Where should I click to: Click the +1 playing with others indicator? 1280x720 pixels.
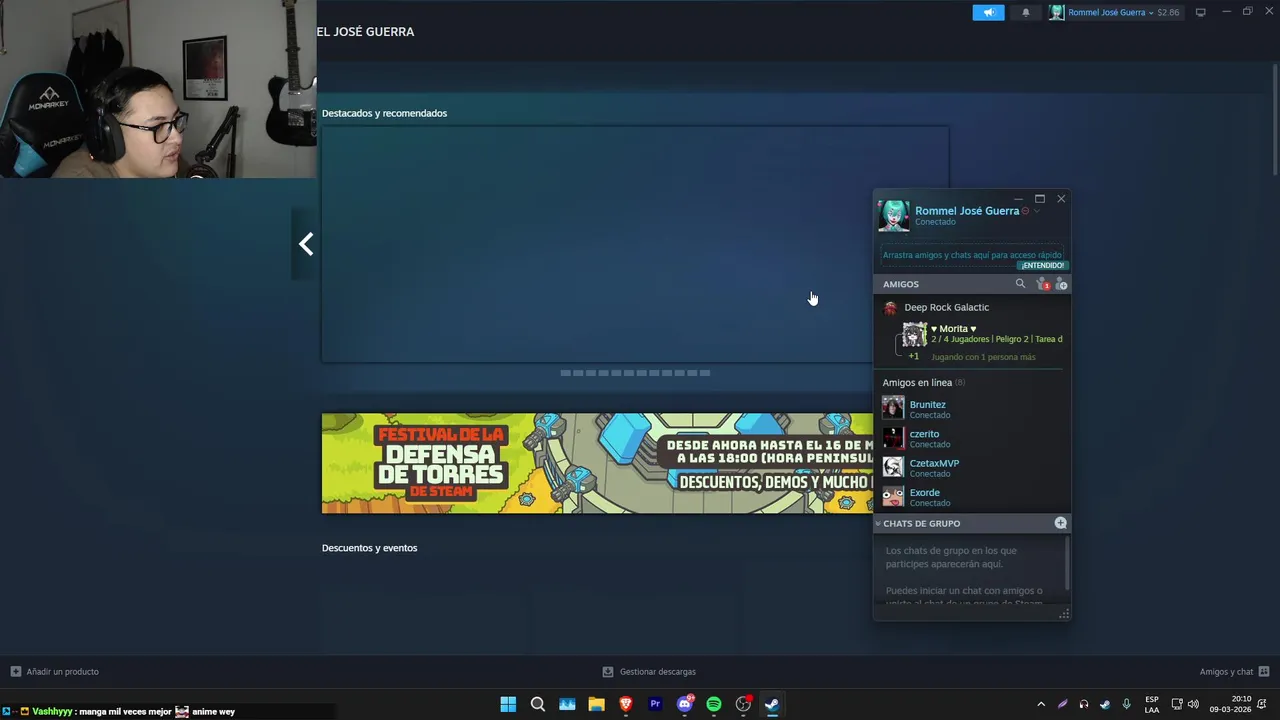pos(913,356)
